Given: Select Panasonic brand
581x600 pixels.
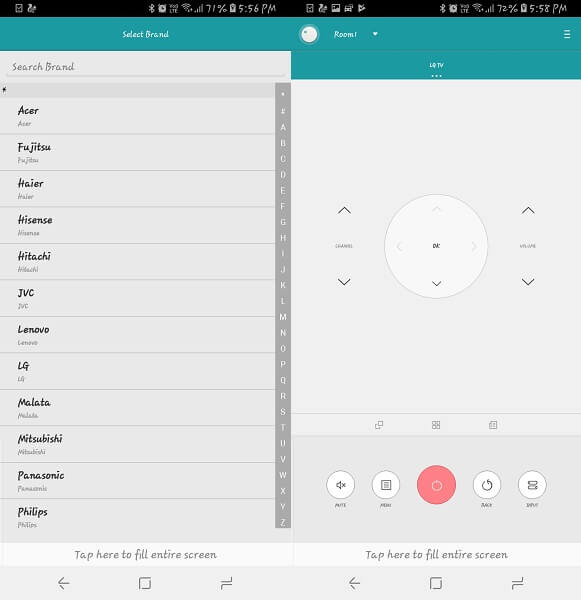Looking at the screenshot, I should 137,481.
